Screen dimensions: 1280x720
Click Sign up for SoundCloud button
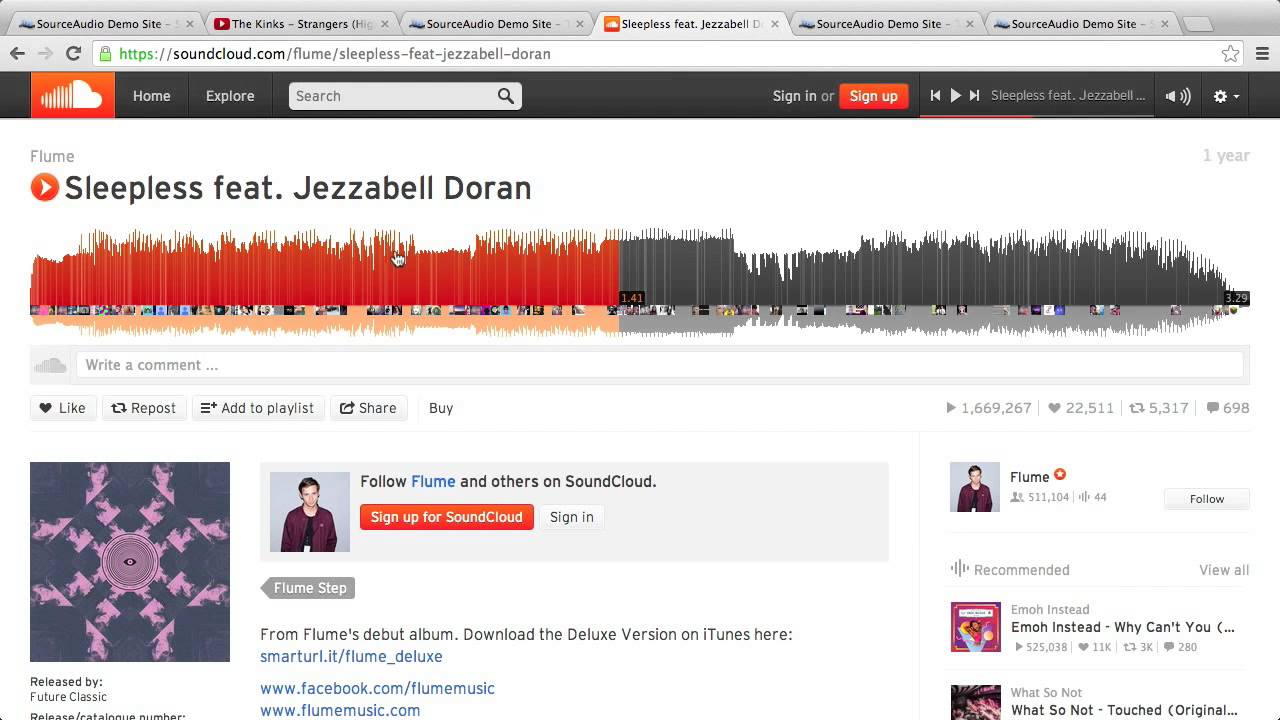pos(446,517)
